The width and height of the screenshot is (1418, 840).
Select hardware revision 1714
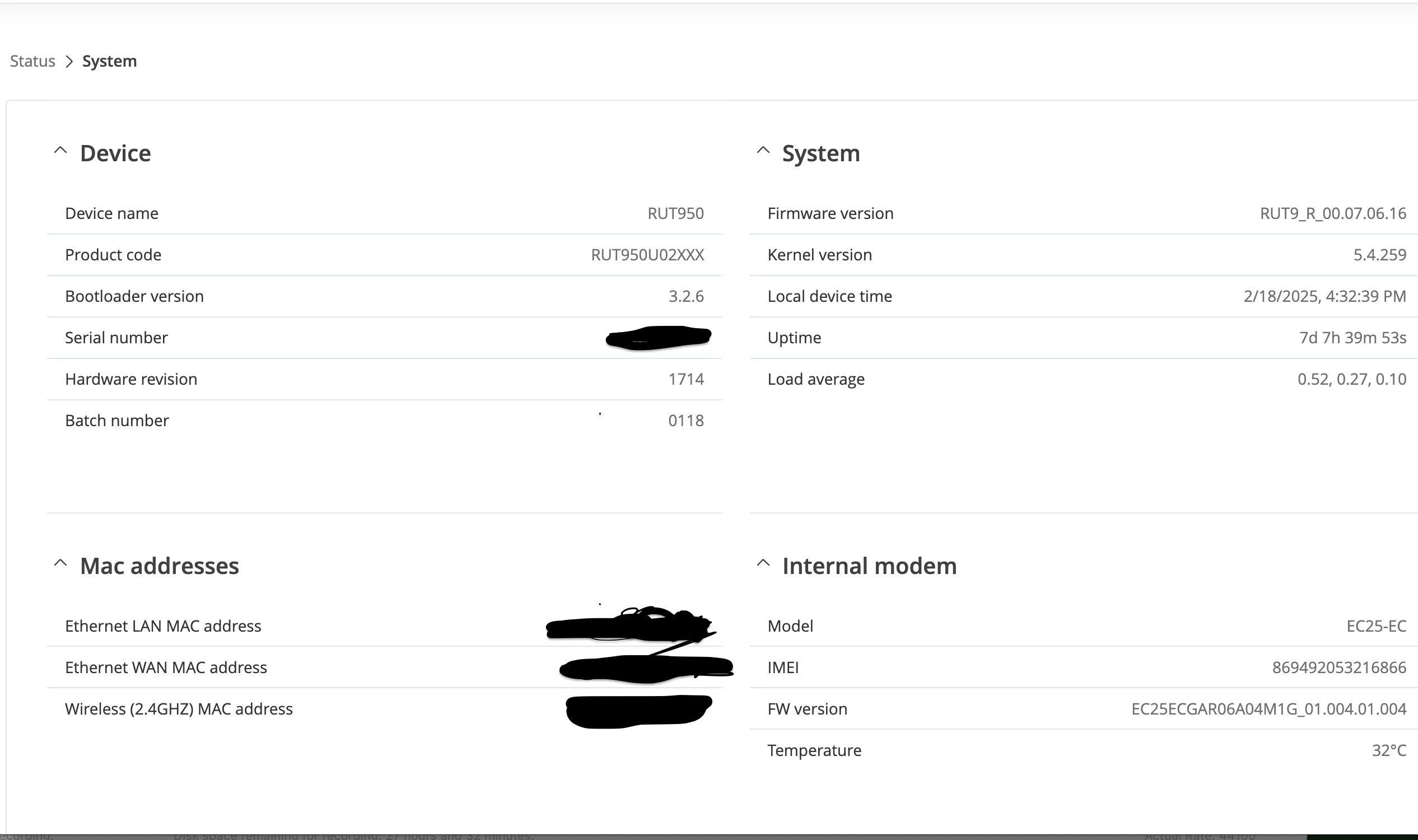click(x=686, y=379)
